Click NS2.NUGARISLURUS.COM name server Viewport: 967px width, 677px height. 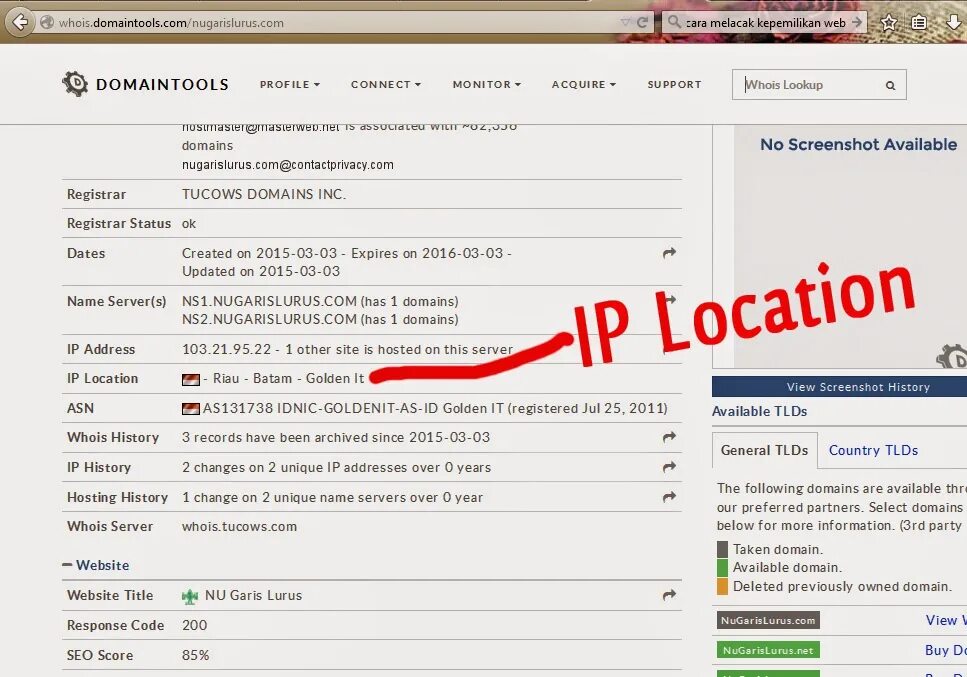(270, 319)
